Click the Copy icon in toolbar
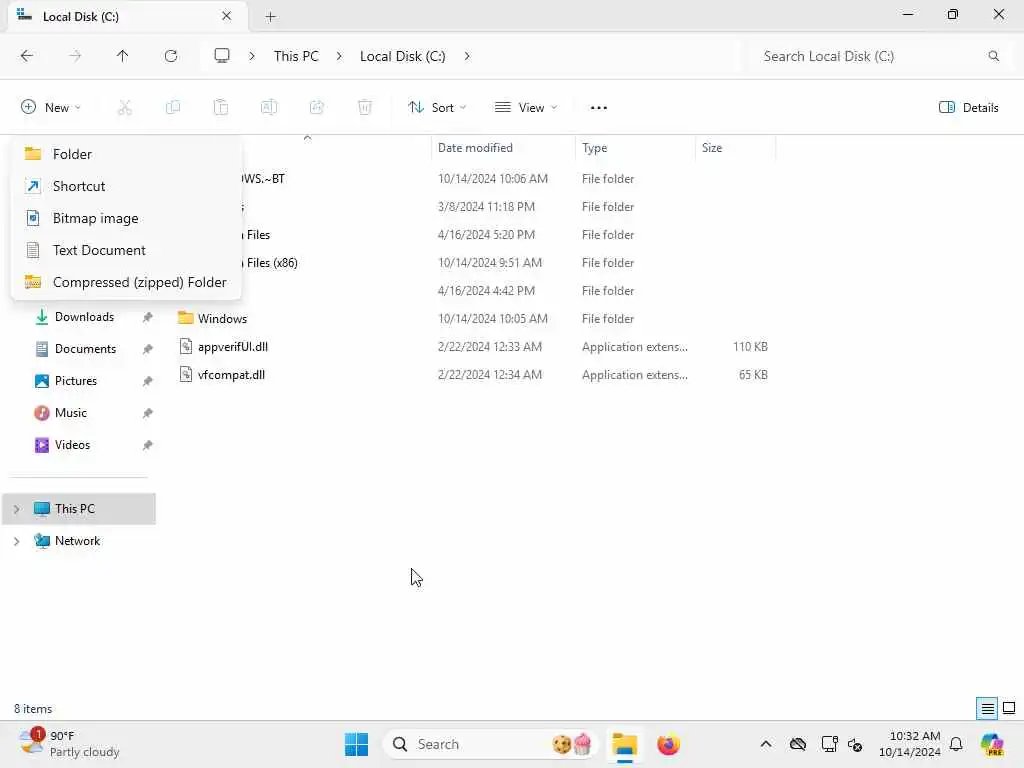The image size is (1024, 768). pyautogui.click(x=173, y=108)
